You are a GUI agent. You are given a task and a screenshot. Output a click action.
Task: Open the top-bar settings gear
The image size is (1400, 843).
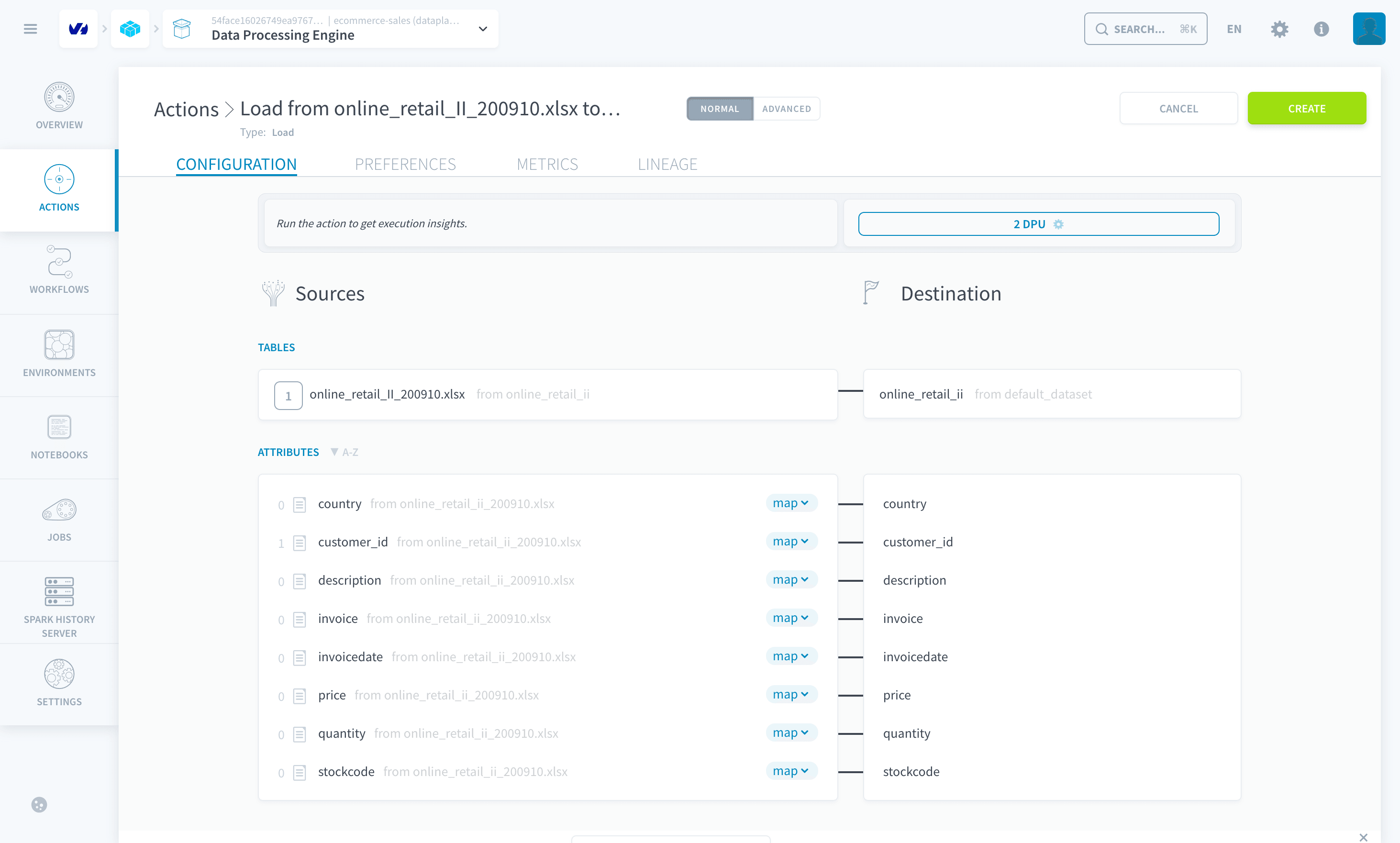pos(1279,29)
